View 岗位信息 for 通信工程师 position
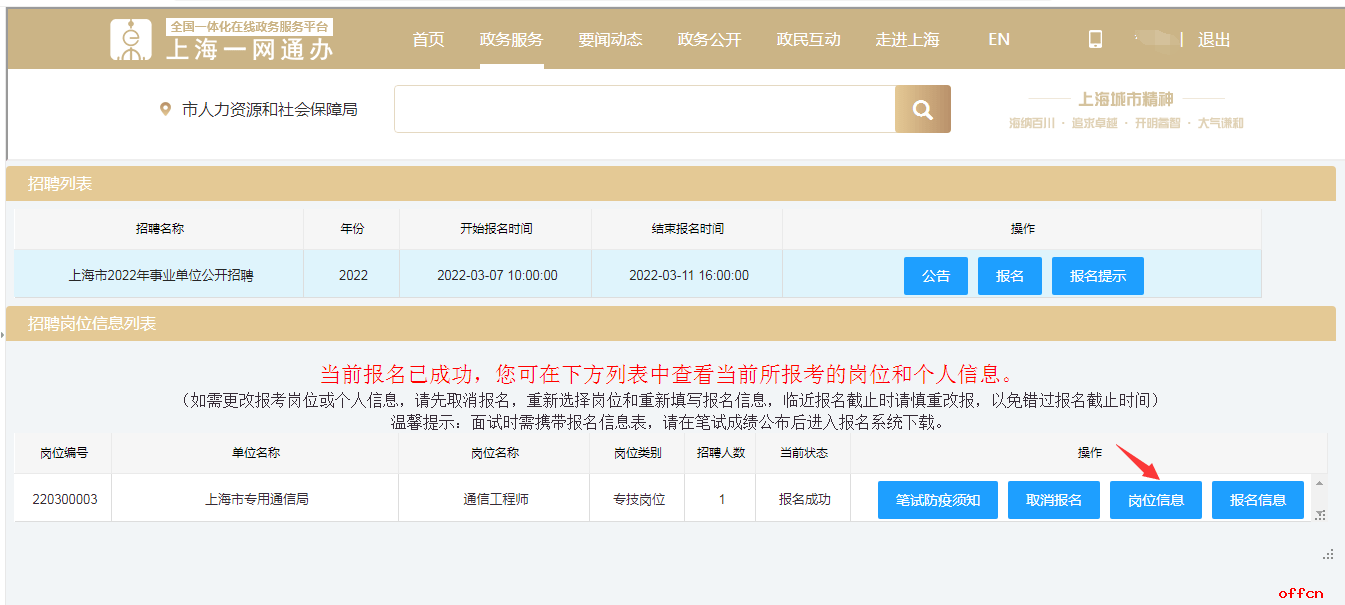1345x605 pixels. coord(1156,500)
